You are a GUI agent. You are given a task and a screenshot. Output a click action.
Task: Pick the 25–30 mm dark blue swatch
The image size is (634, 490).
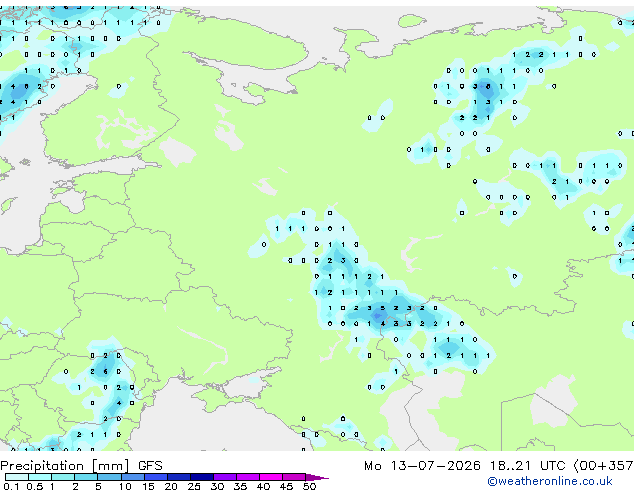[x=202, y=477]
